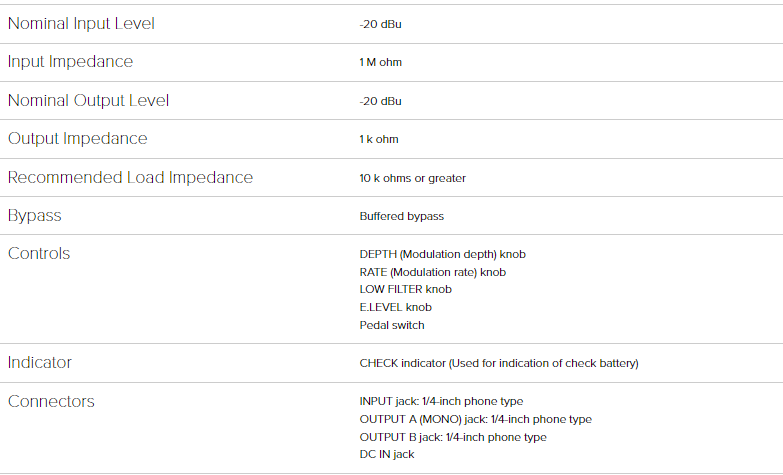
Task: Click the Bypass row label
Action: click(34, 216)
